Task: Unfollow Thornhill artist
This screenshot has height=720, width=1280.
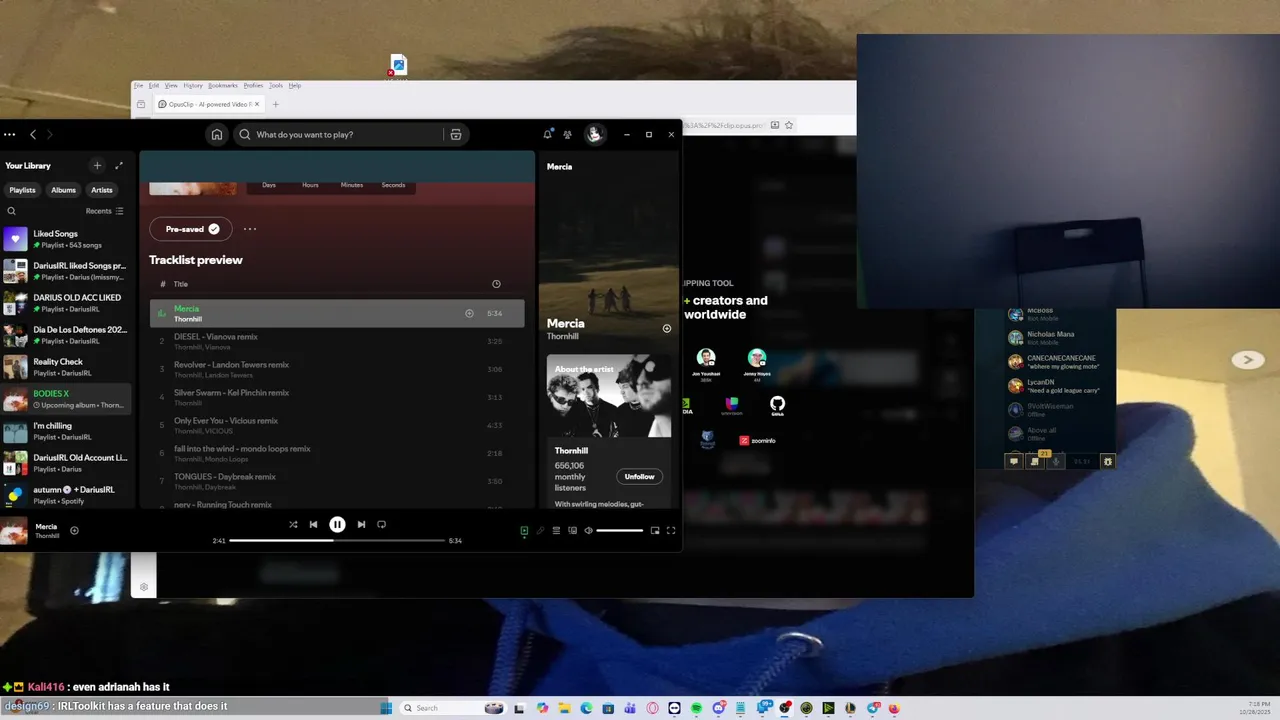Action: 639,476
